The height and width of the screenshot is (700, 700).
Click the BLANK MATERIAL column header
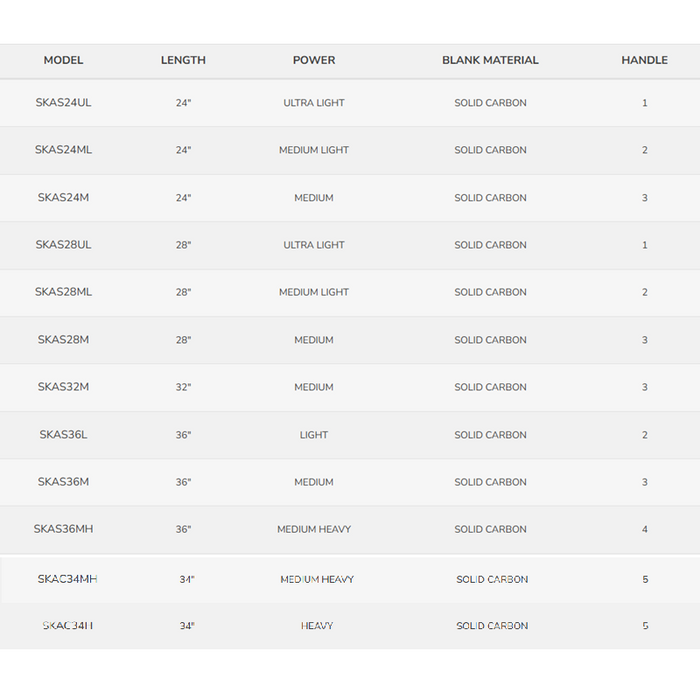(x=490, y=60)
